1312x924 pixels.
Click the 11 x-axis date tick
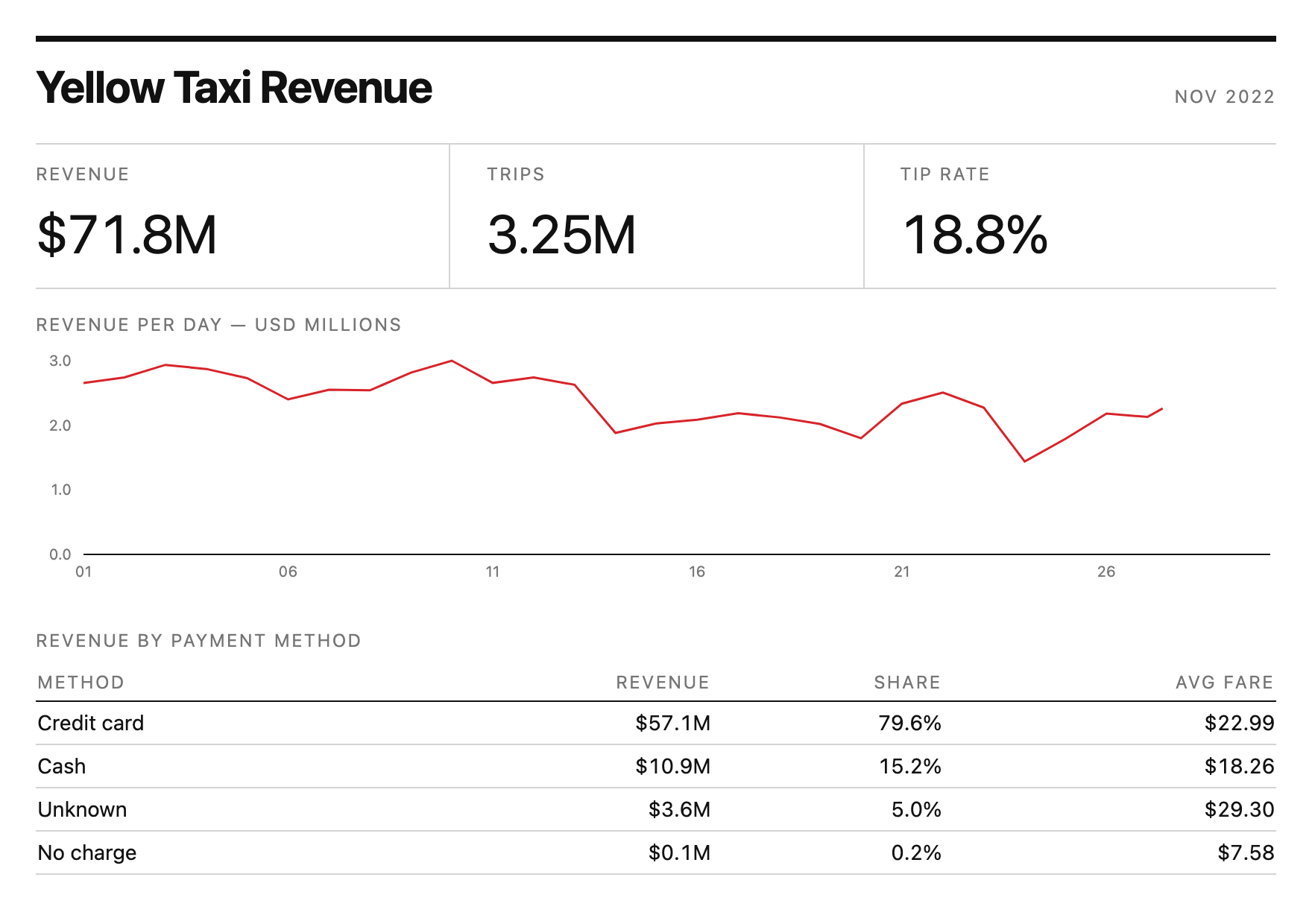[x=493, y=572]
